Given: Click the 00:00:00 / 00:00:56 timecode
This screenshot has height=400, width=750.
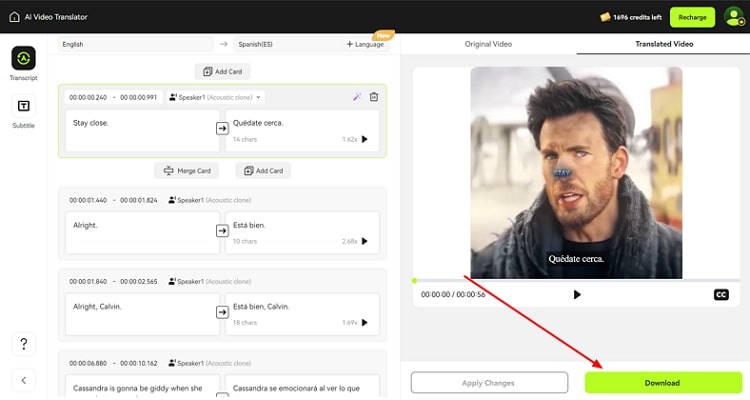Looking at the screenshot, I should pos(453,294).
